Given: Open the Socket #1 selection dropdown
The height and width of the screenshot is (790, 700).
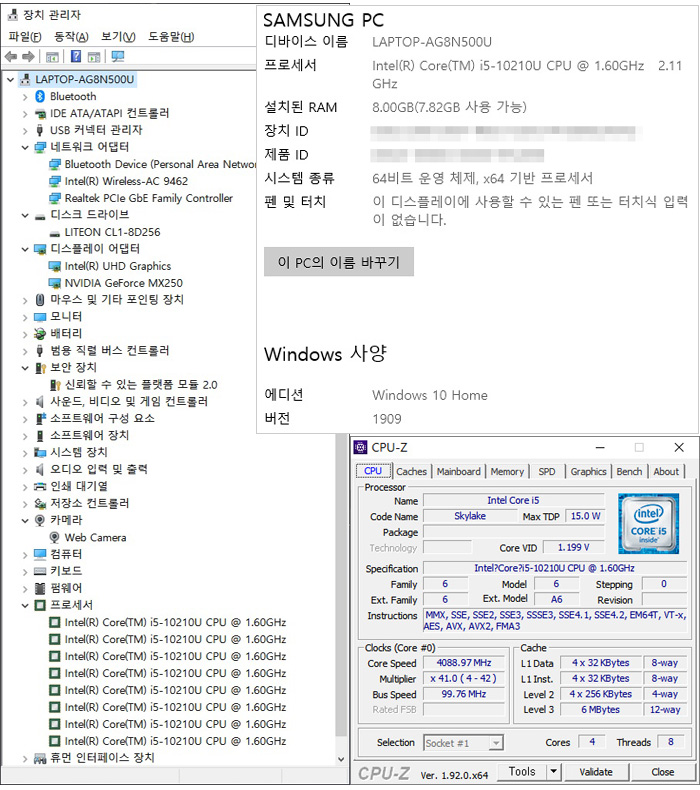Looking at the screenshot, I should tap(496, 743).
